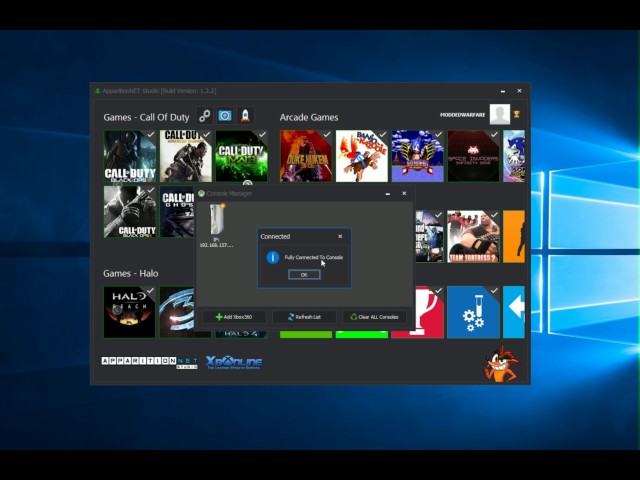Select the Xbox 360 console at 192.168.137
This screenshot has height=480, width=640.
[217, 224]
